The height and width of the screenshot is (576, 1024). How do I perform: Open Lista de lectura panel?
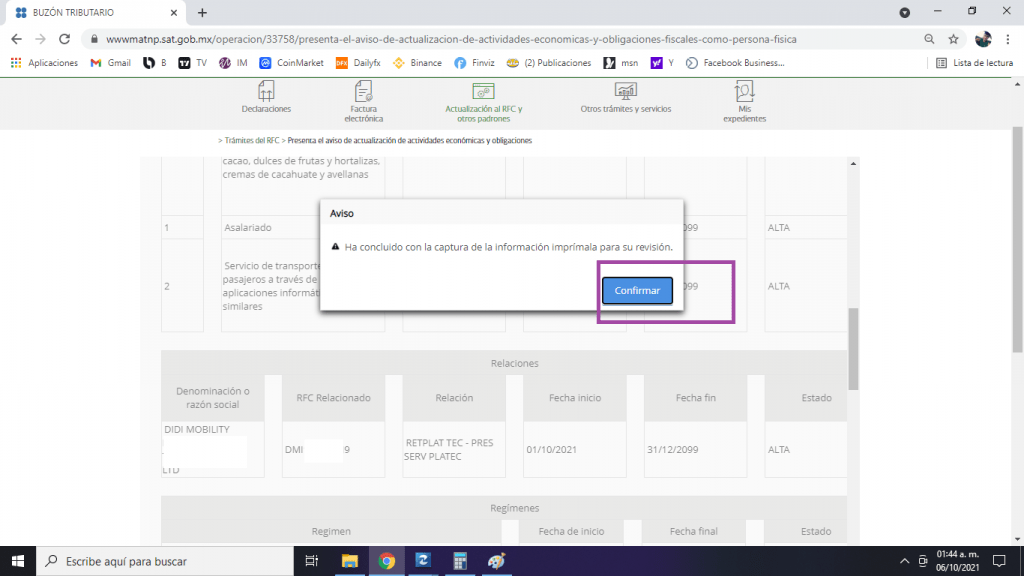point(974,63)
